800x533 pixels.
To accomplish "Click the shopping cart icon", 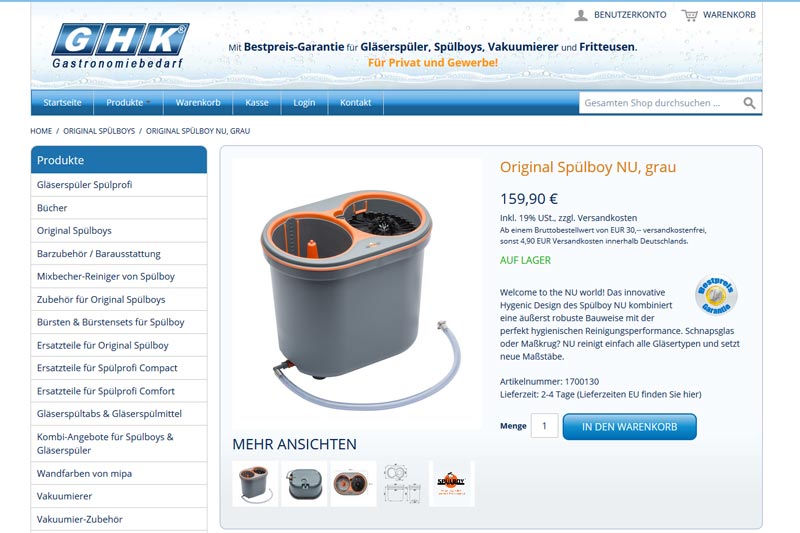I will tap(689, 15).
